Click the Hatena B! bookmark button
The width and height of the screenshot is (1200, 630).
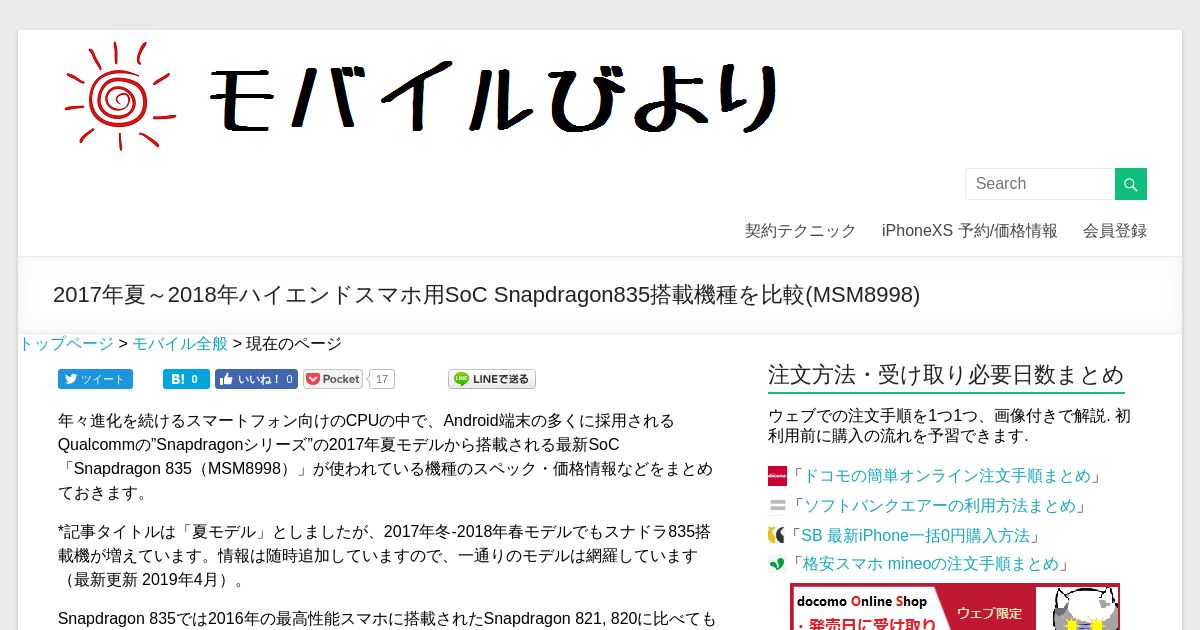point(186,379)
